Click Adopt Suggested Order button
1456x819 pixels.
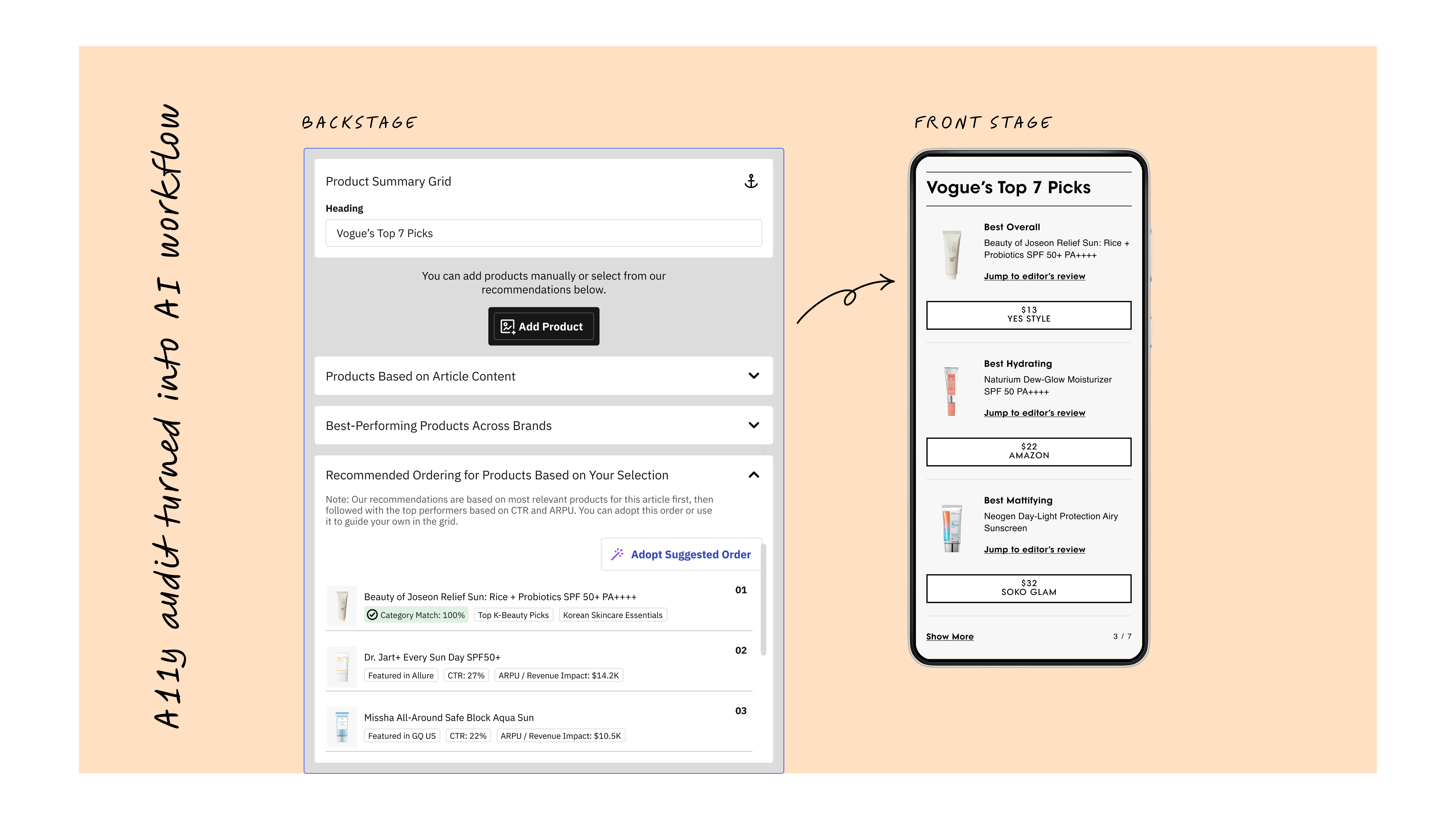click(681, 555)
